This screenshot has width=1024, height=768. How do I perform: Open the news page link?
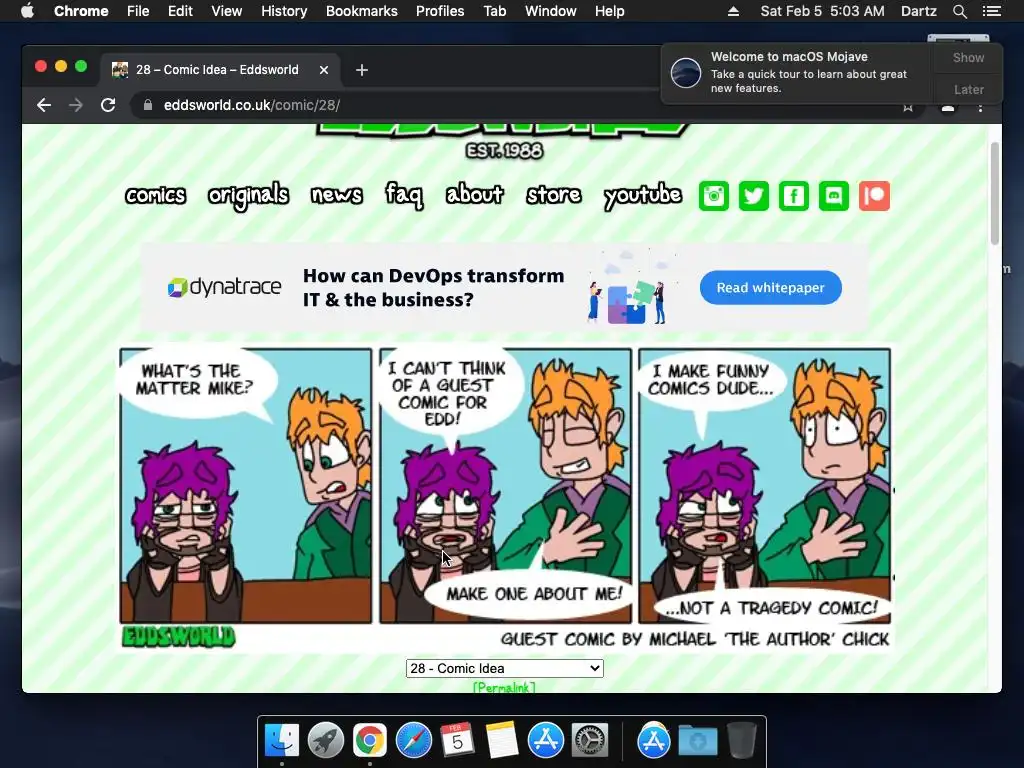tap(336, 195)
